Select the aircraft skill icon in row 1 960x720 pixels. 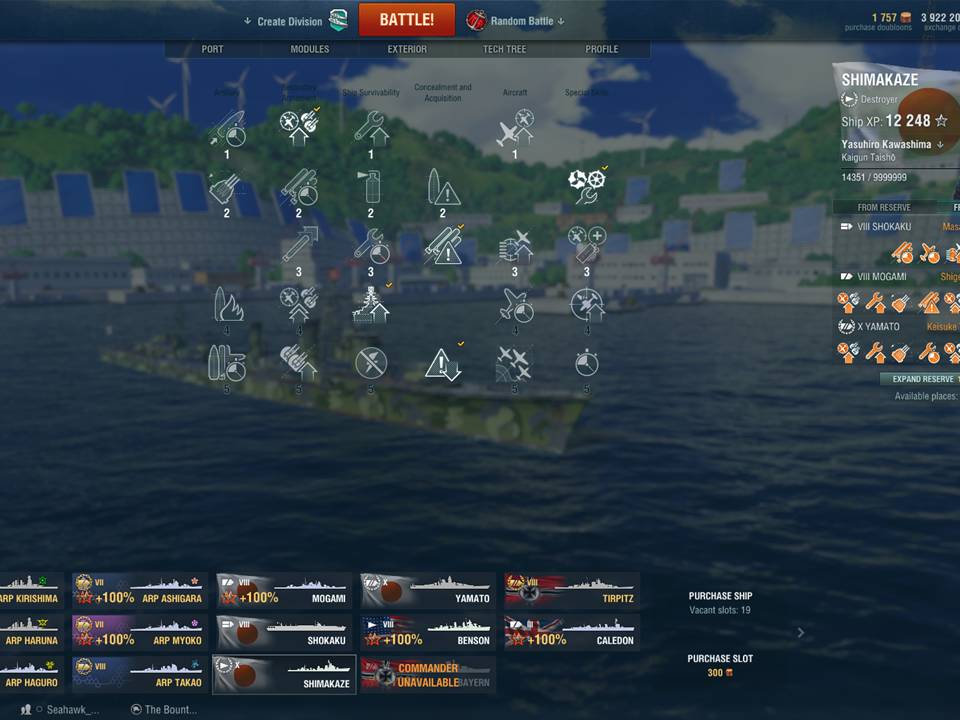click(x=516, y=127)
